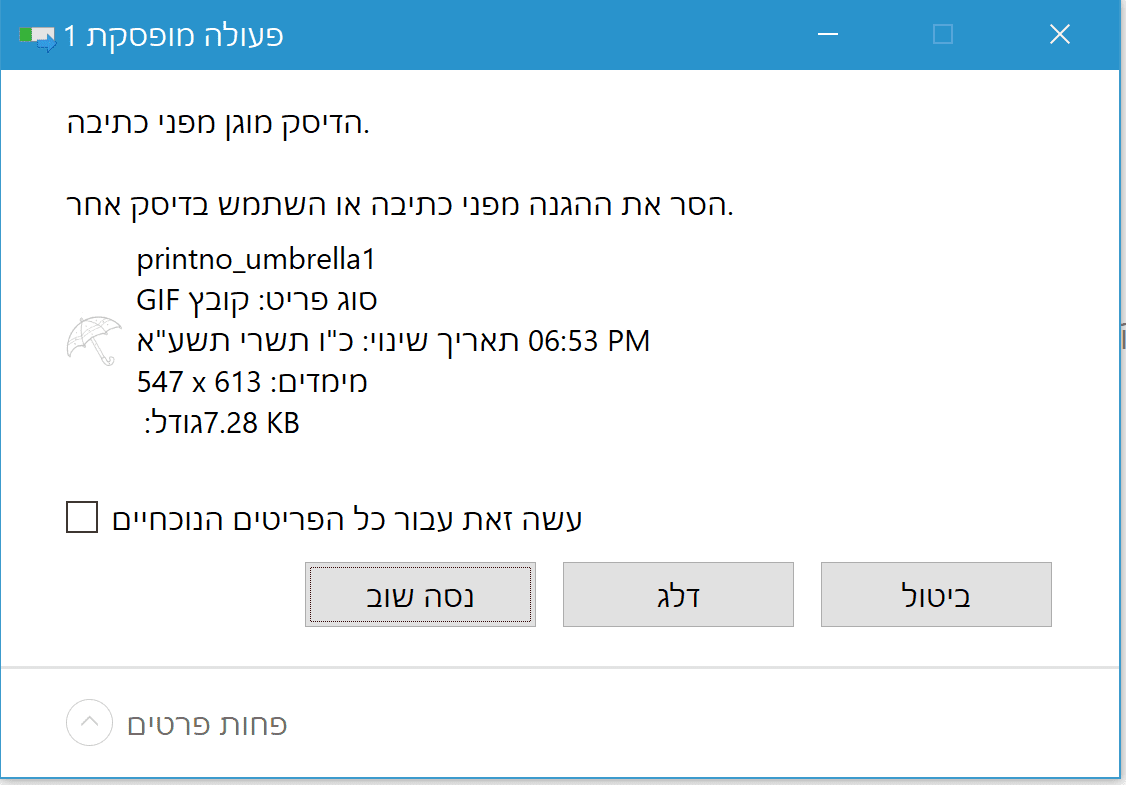Click the dimensions line 547 x 613
The height and width of the screenshot is (785, 1126).
point(252,382)
